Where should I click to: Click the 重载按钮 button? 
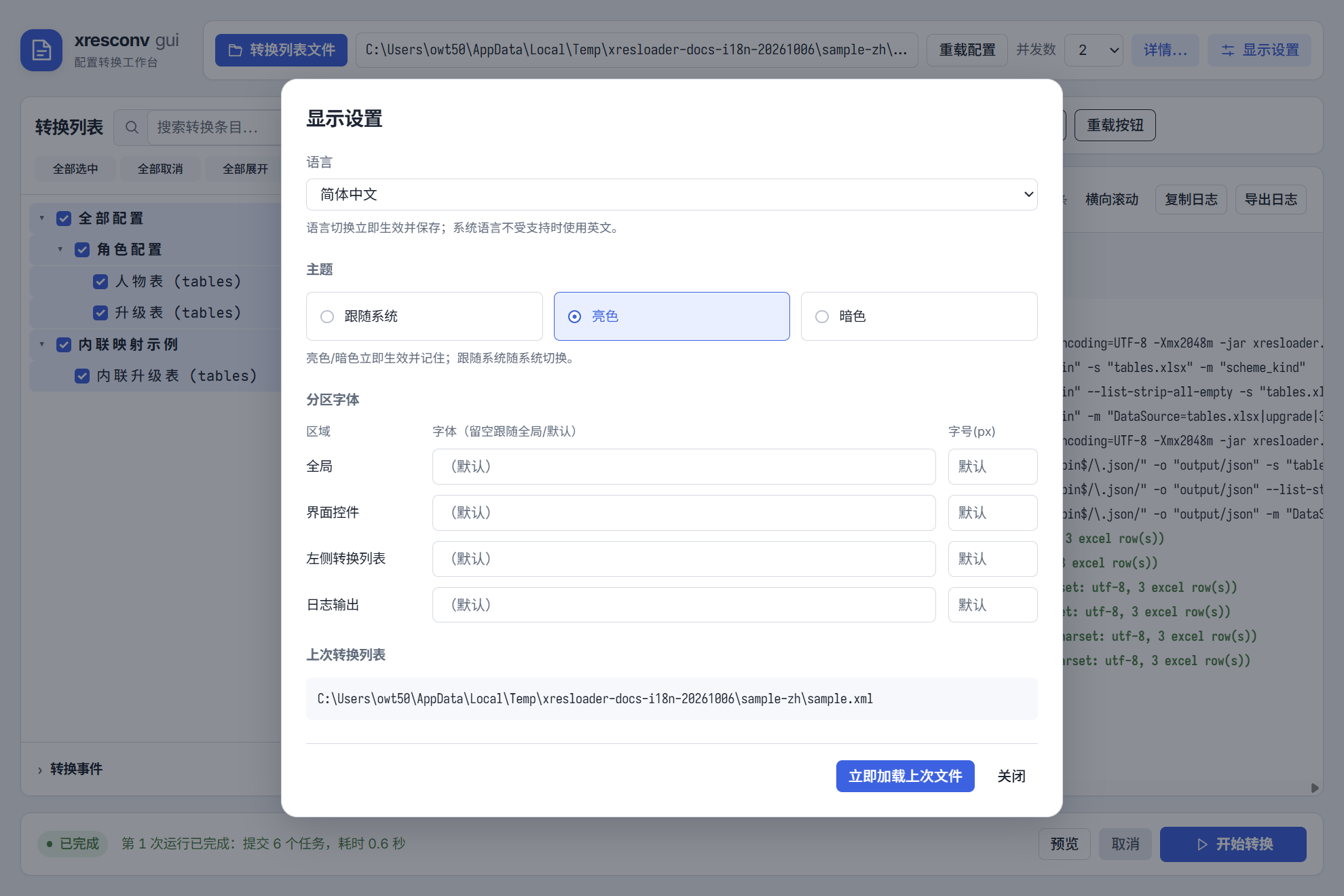point(1115,126)
